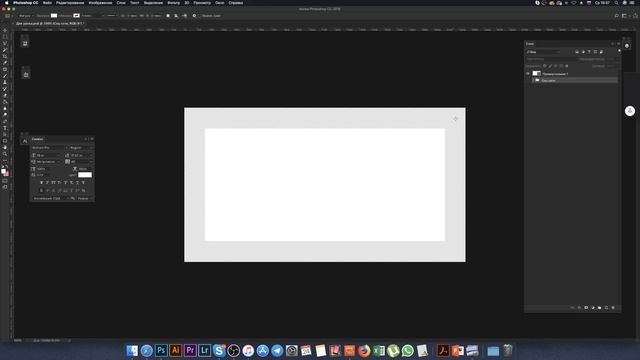The height and width of the screenshot is (360, 640).
Task: Open the font family dropdown in Character panel
Action: 48,148
